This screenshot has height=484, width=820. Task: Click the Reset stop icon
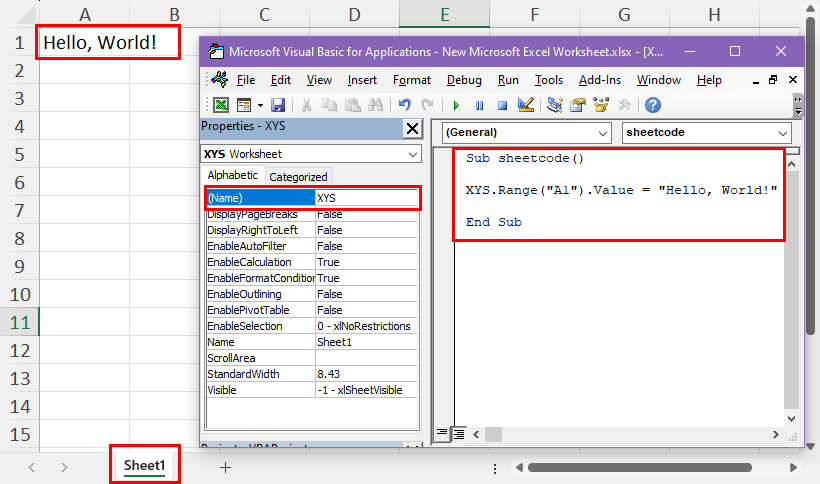502,106
